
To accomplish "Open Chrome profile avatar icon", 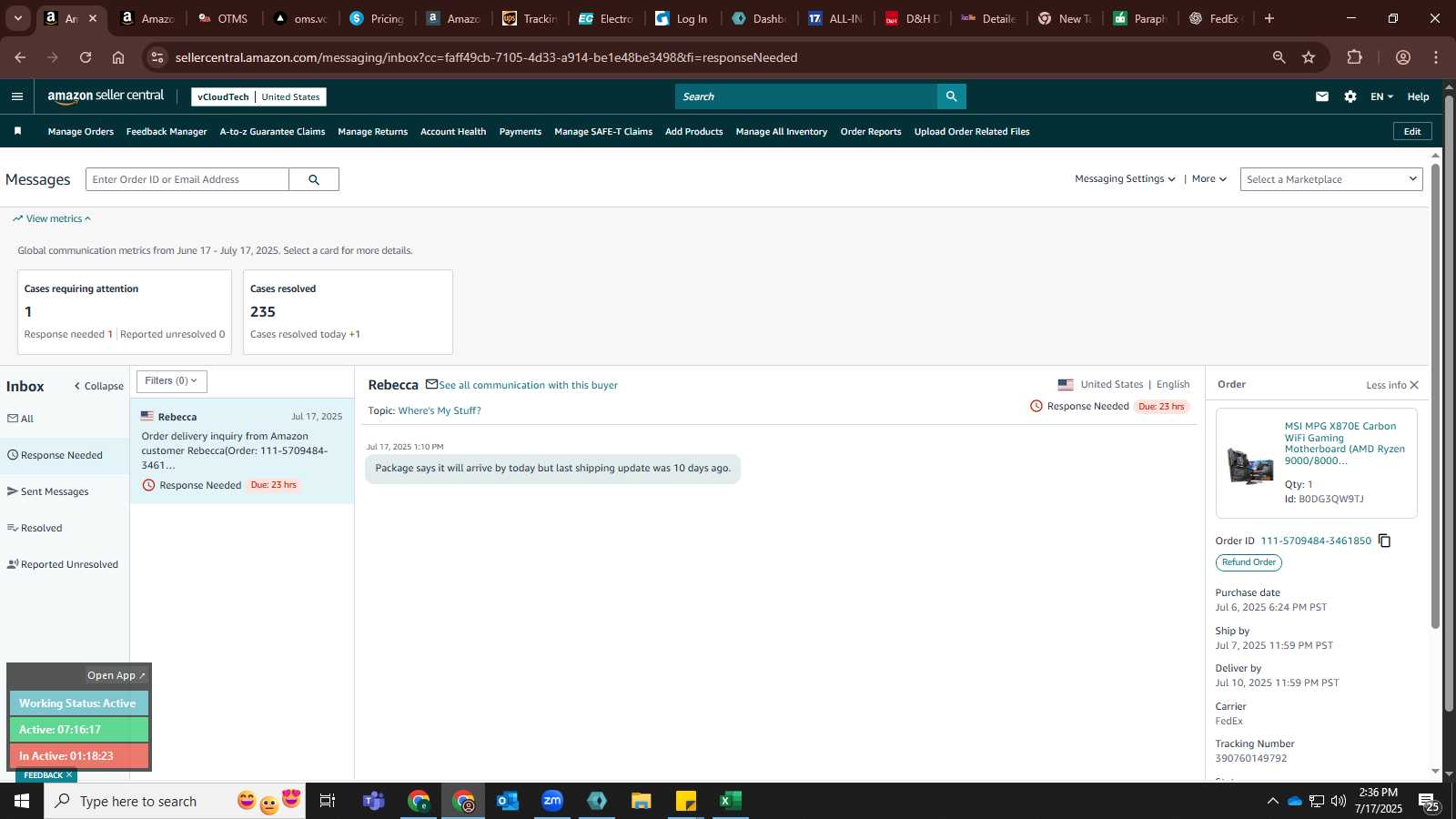I will 1403,57.
